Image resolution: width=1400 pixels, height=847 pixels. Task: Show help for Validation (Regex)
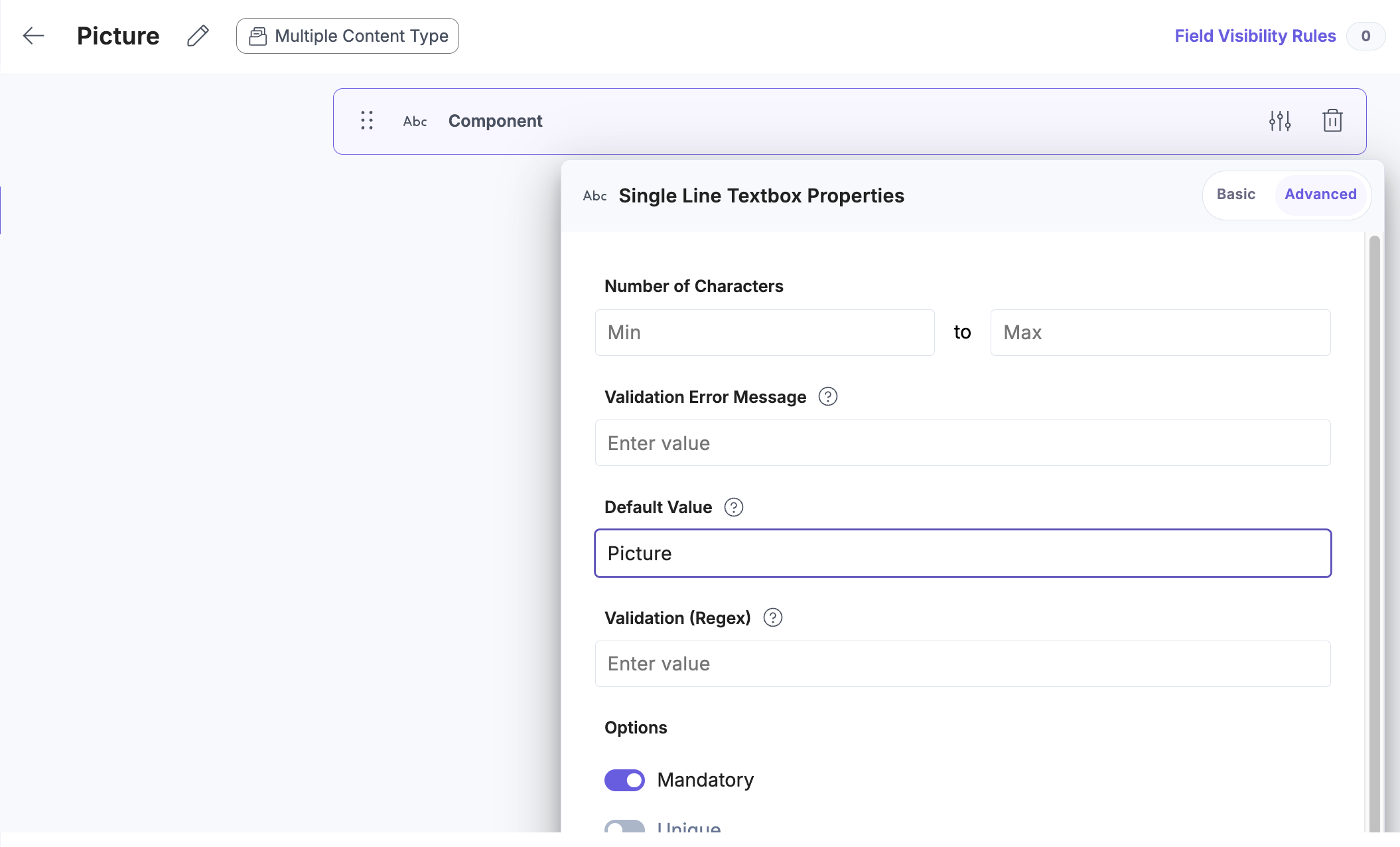[772, 617]
